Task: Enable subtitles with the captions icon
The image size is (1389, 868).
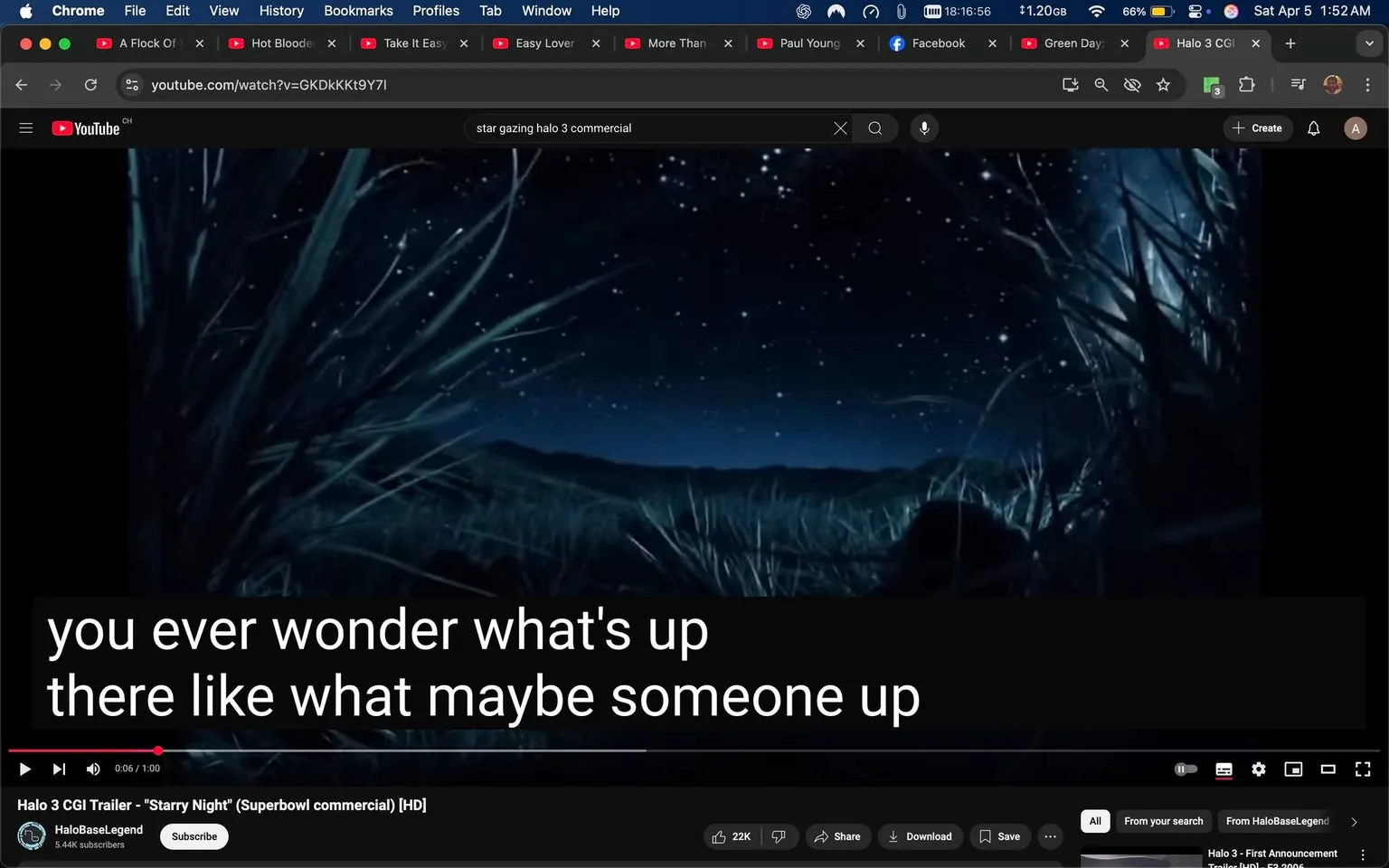Action: [1224, 769]
